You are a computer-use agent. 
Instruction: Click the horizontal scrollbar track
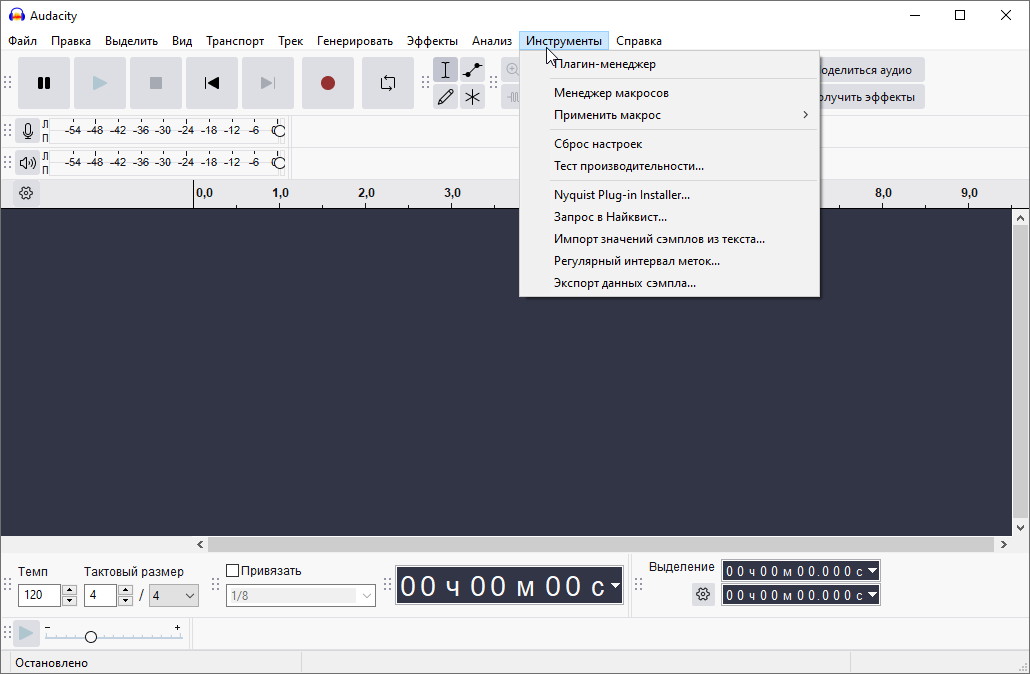pos(600,545)
